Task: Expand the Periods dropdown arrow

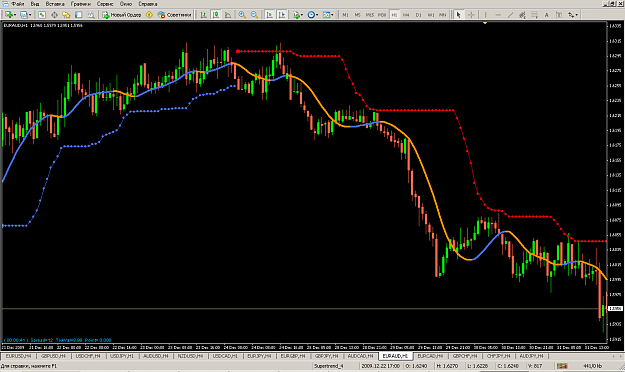Action: [317, 15]
